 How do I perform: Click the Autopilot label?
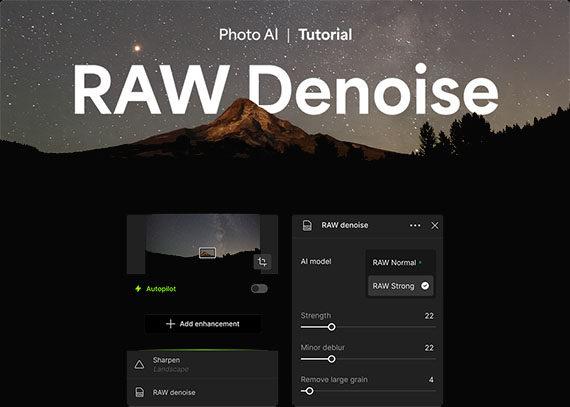(161, 289)
